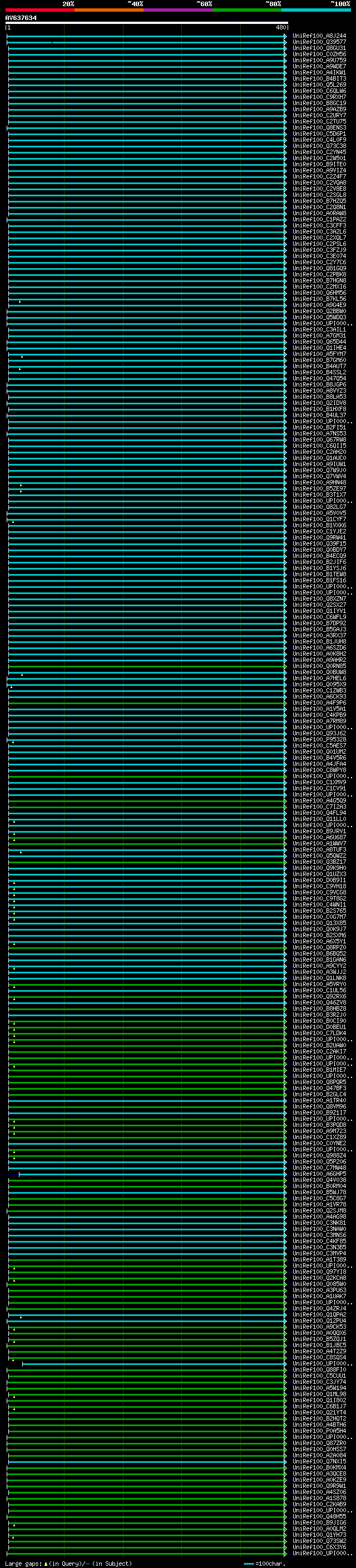Viewport: 356px width, 1568px height.
Task: Select the UniRef100_C6X3Y6 sequence label
Action: pyautogui.click(x=319, y=1547)
